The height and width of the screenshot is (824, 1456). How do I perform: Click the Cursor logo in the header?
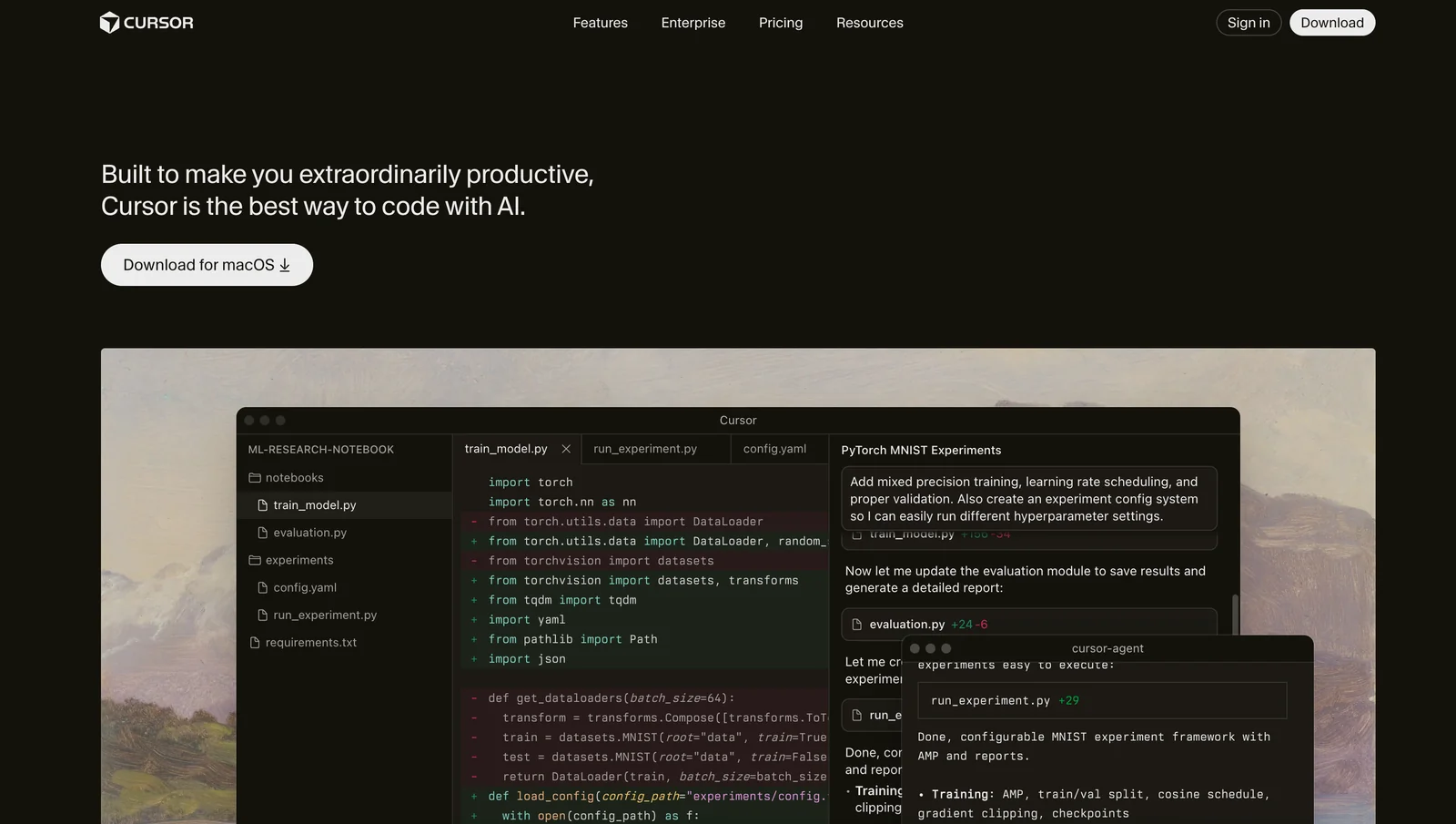click(x=147, y=23)
